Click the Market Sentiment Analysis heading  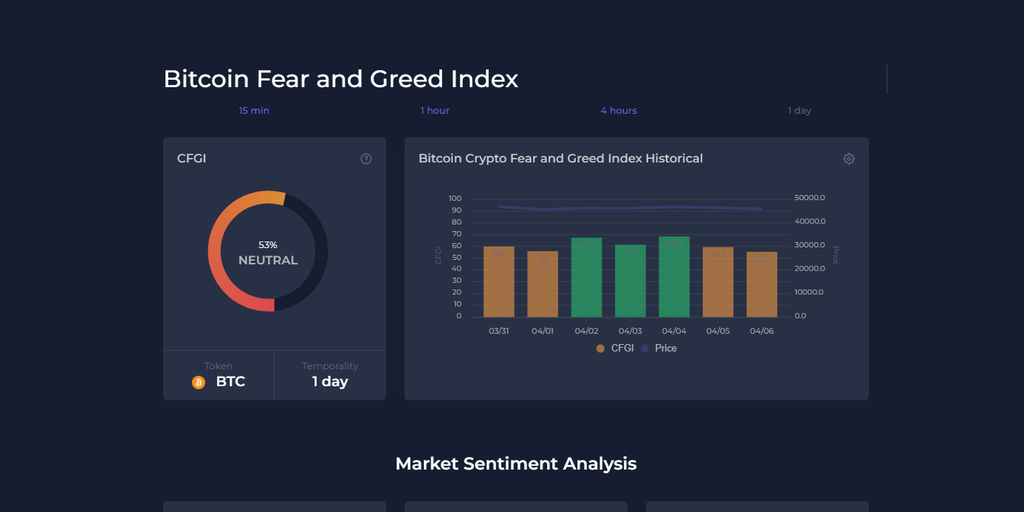tap(516, 464)
